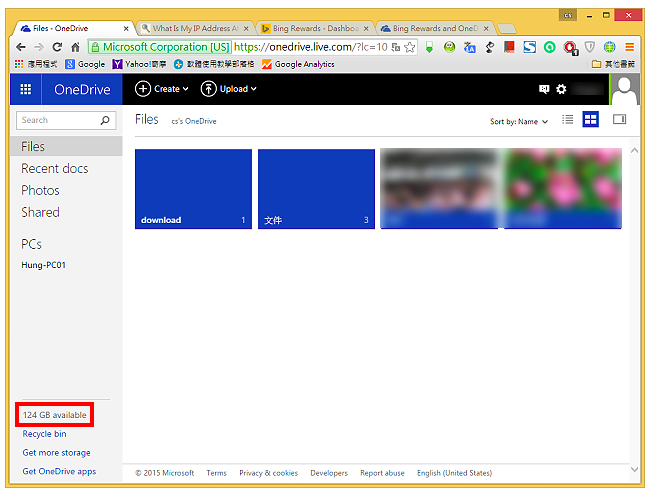Click the globe extension icon
The width and height of the screenshot is (648, 493).
(610, 47)
